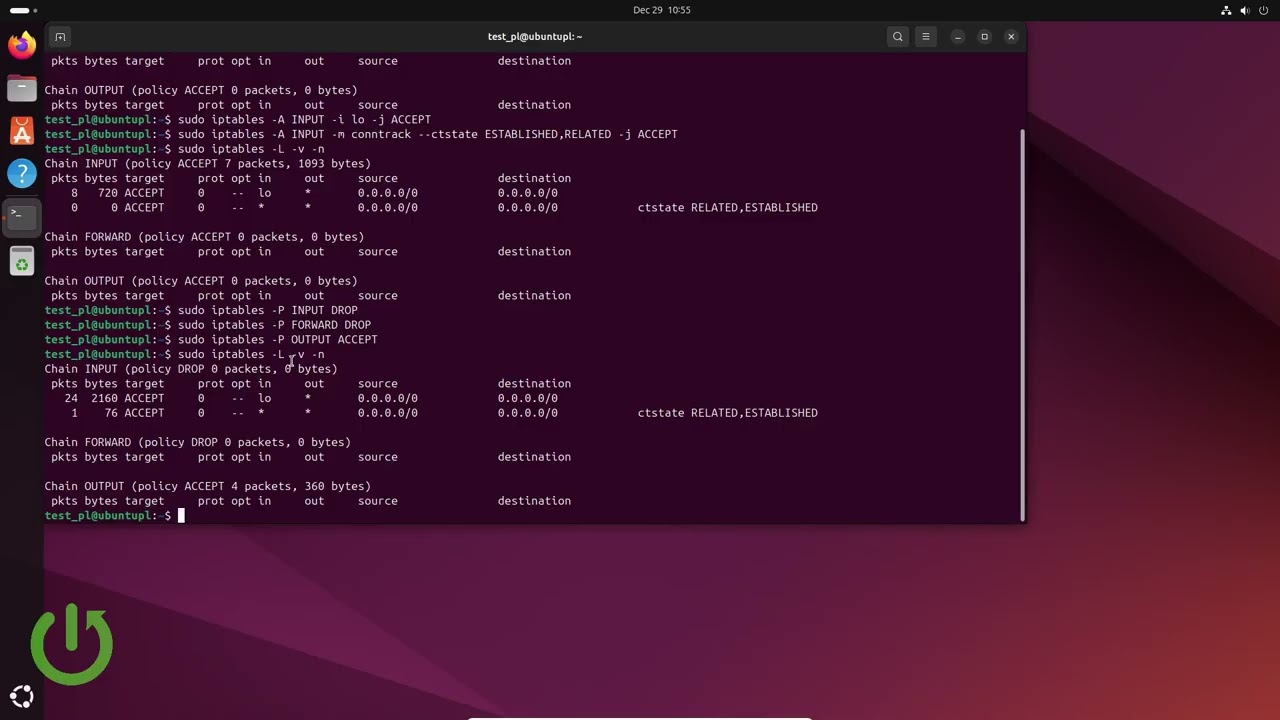Click 'Chain INPUT (policy DROP 0 packets, 0 bytes)'
This screenshot has height=720, width=1280.
(x=191, y=369)
